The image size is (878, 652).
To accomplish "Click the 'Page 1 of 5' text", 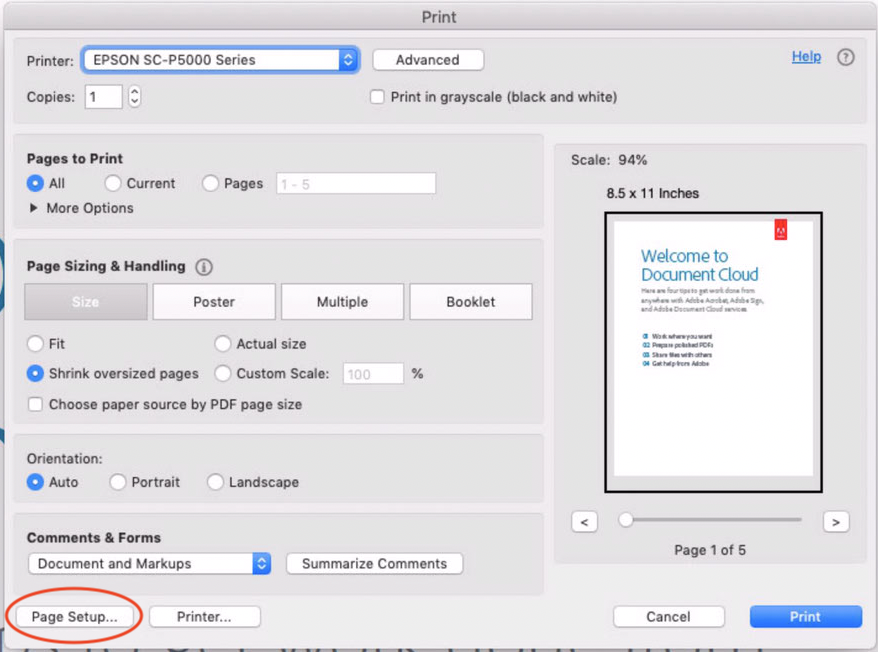I will (710, 550).
